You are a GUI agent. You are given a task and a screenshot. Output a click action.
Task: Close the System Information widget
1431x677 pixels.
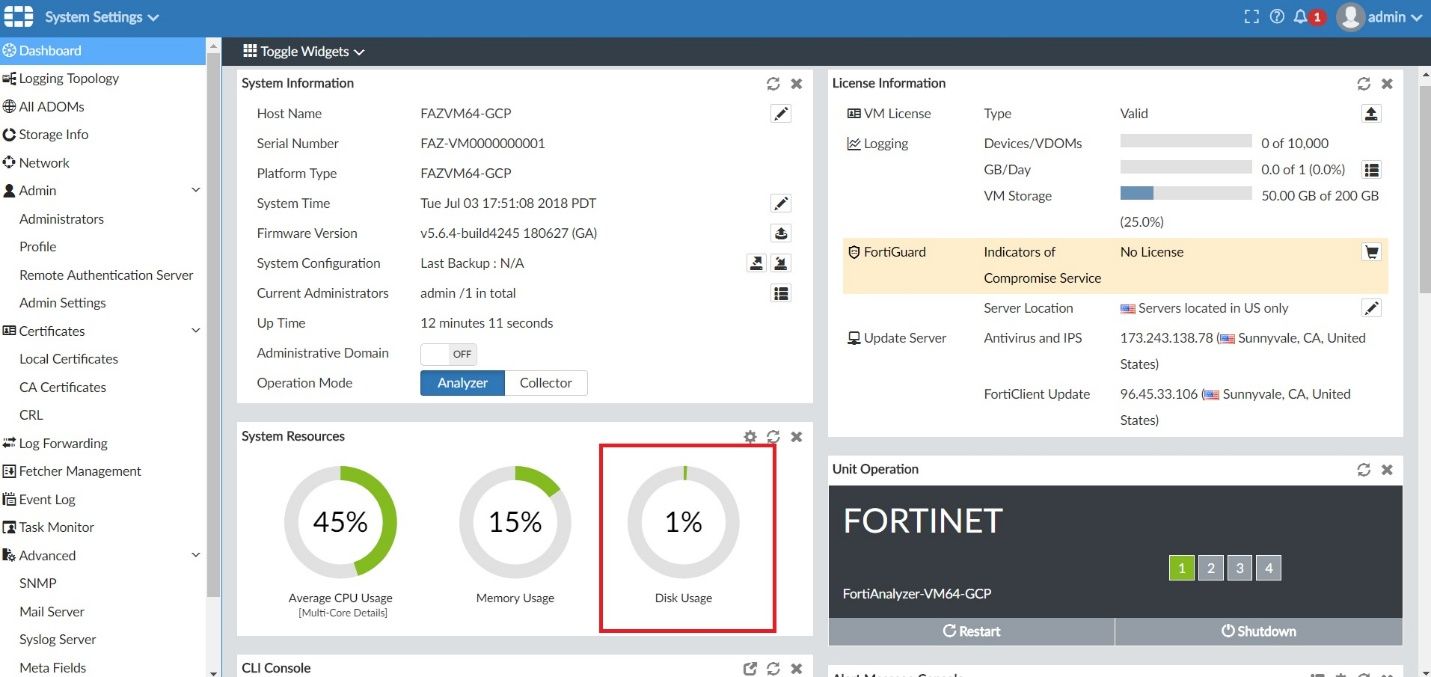pos(797,84)
